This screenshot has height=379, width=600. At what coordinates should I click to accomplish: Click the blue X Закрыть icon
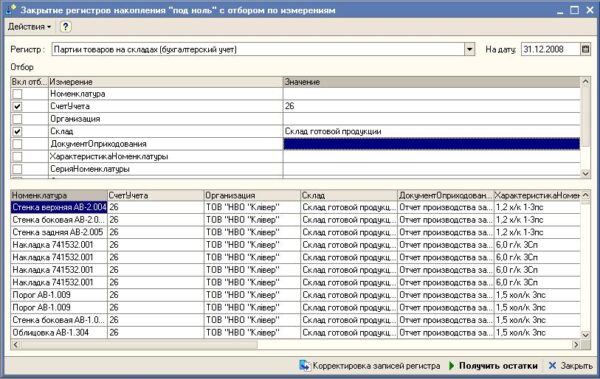(x=552, y=366)
